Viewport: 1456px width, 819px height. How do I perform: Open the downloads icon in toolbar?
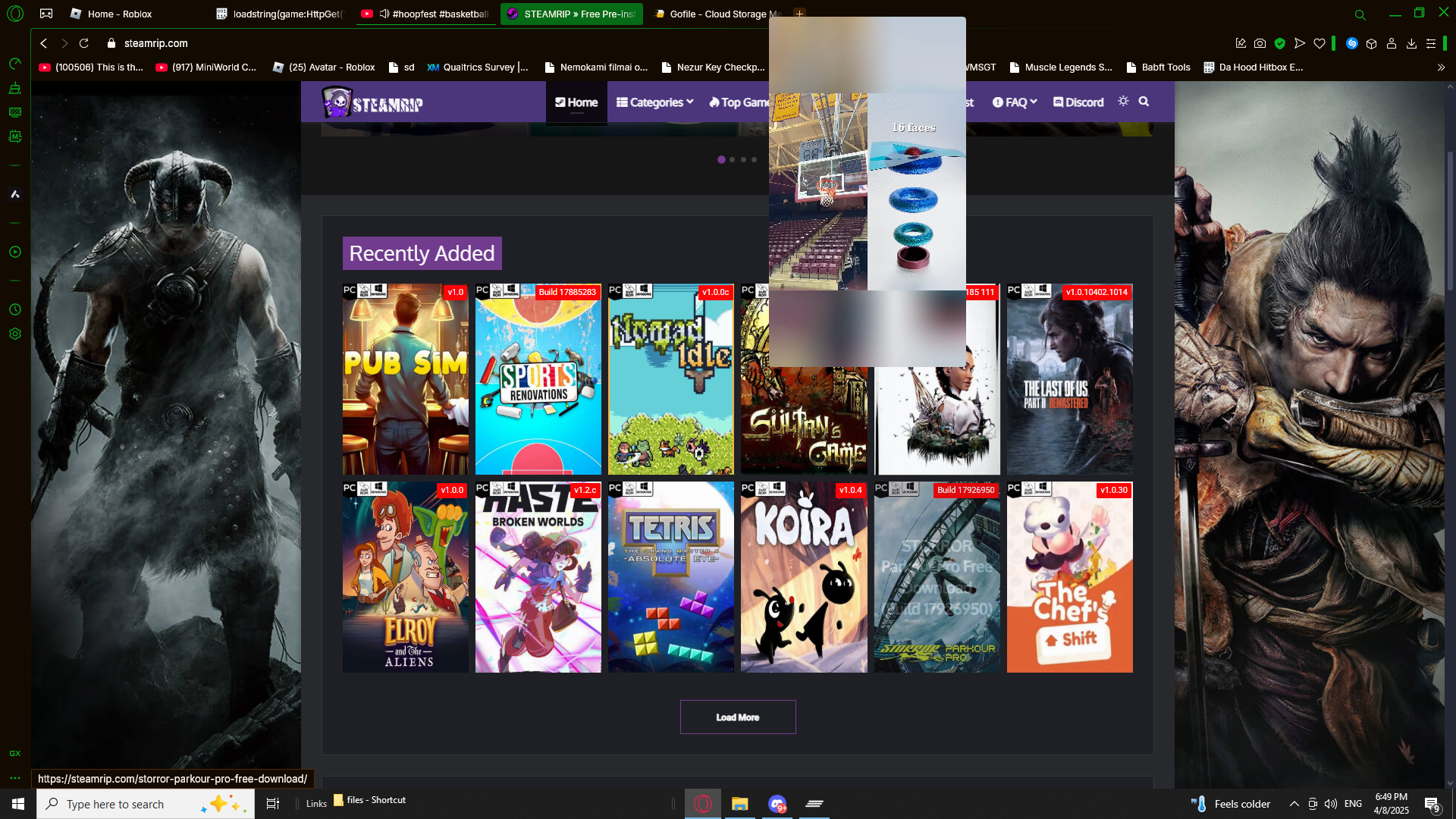(1411, 44)
